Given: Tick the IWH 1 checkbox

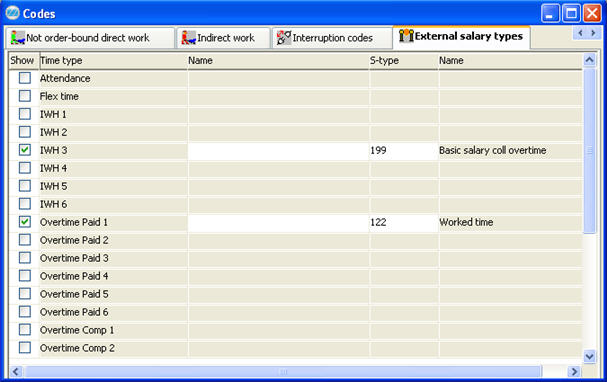Looking at the screenshot, I should tap(25, 114).
